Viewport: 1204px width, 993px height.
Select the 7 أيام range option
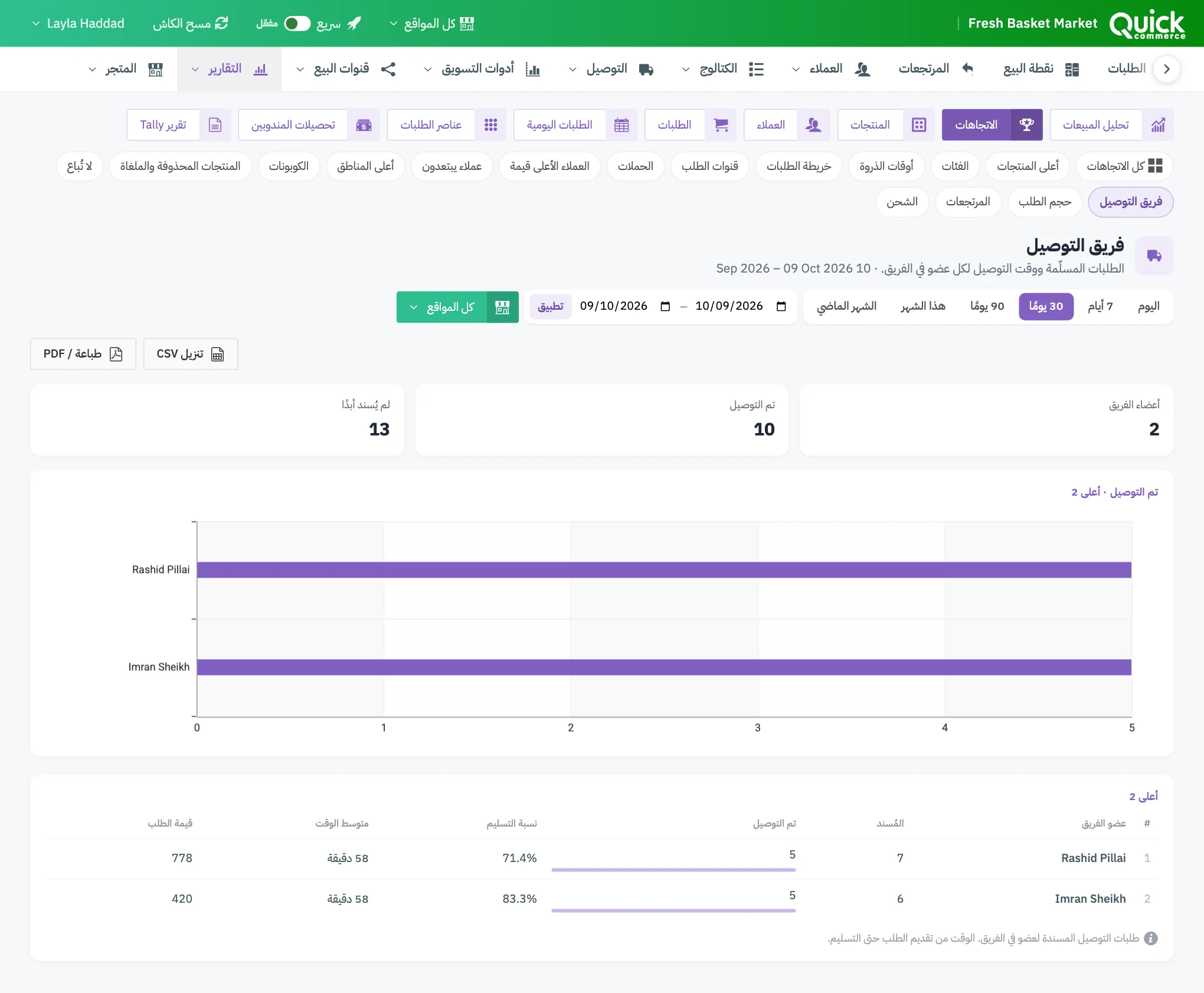click(1100, 307)
